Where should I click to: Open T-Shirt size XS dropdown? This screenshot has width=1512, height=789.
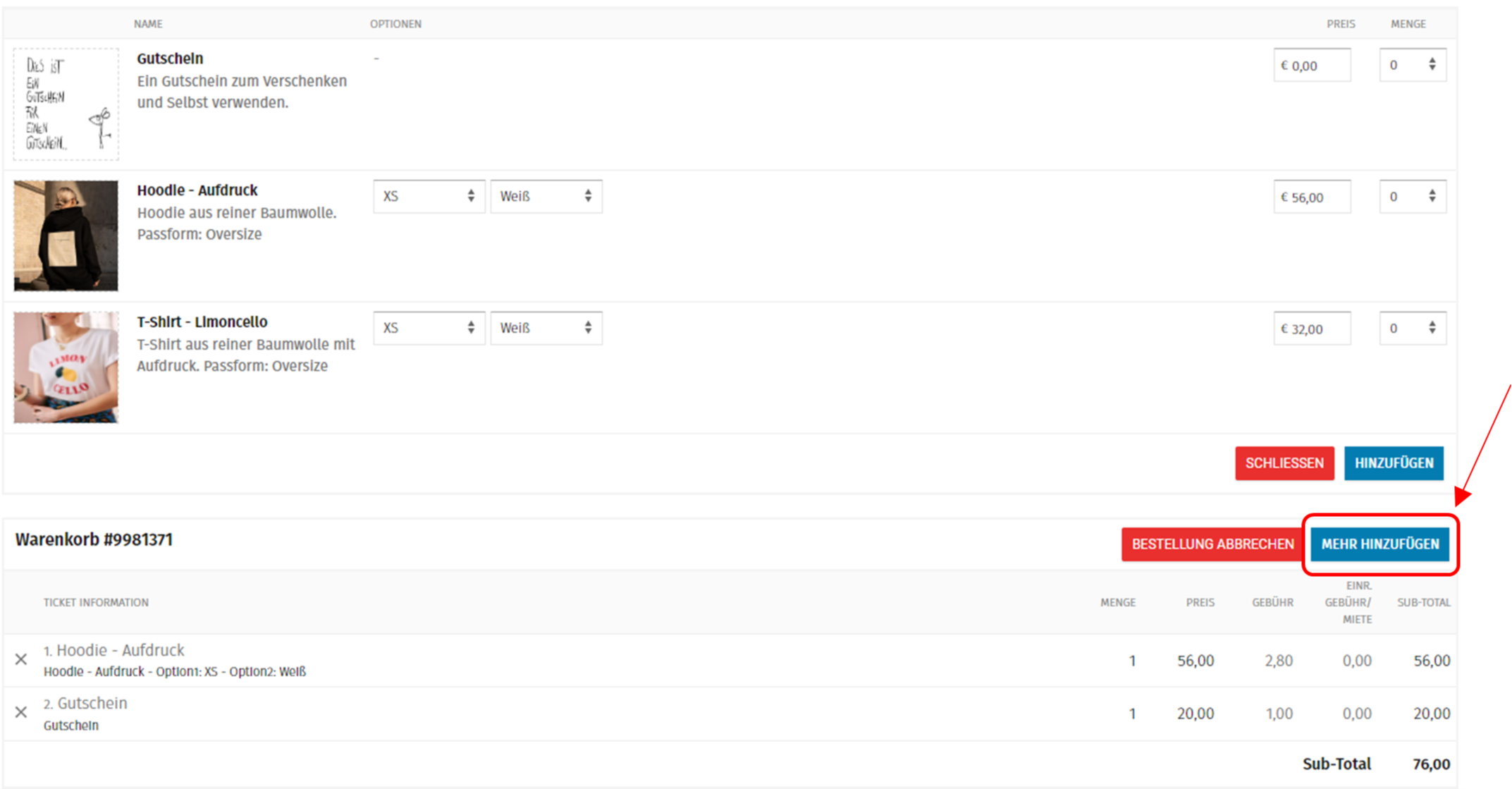point(429,328)
